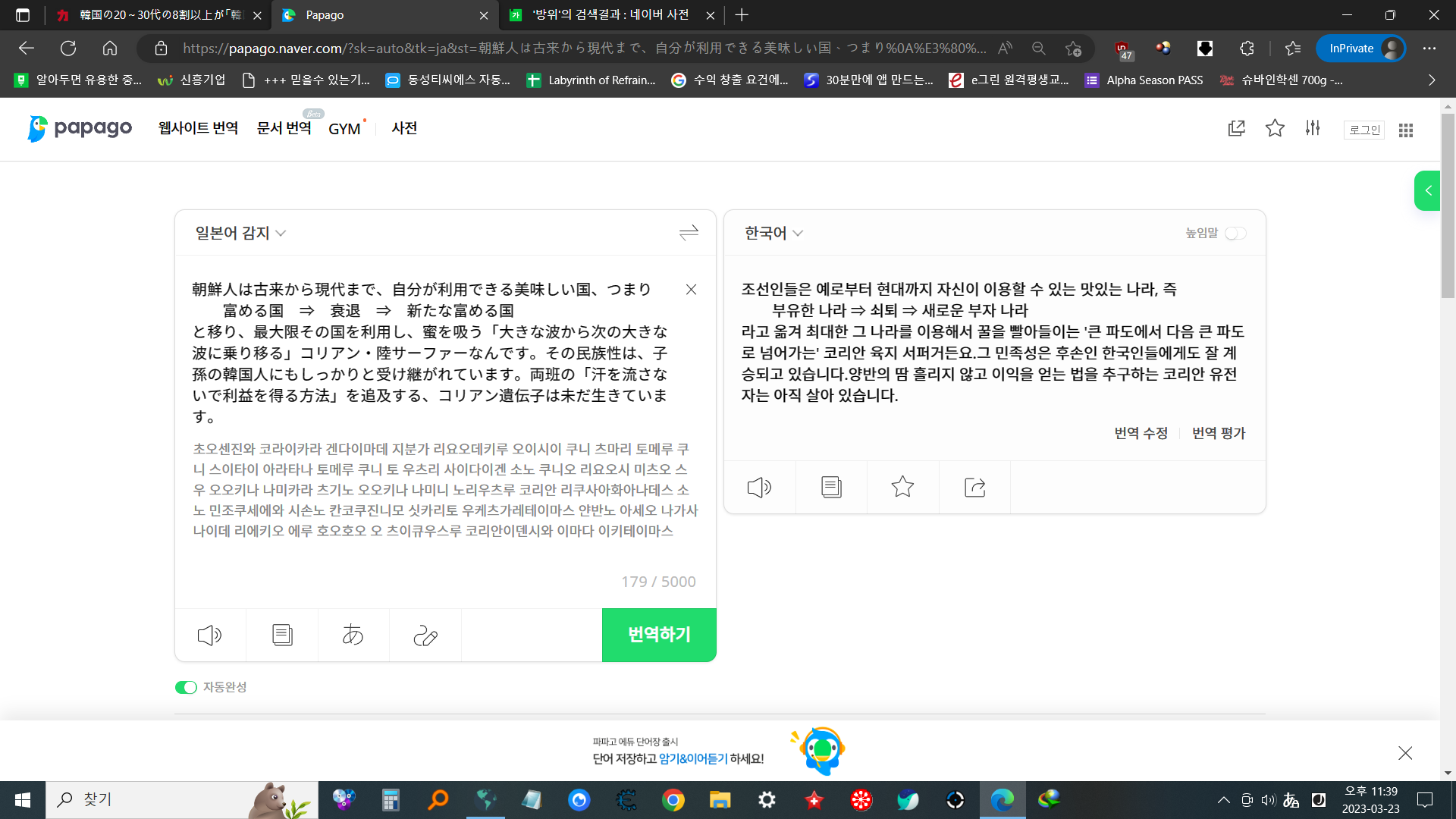Share the translation result

pos(974,487)
